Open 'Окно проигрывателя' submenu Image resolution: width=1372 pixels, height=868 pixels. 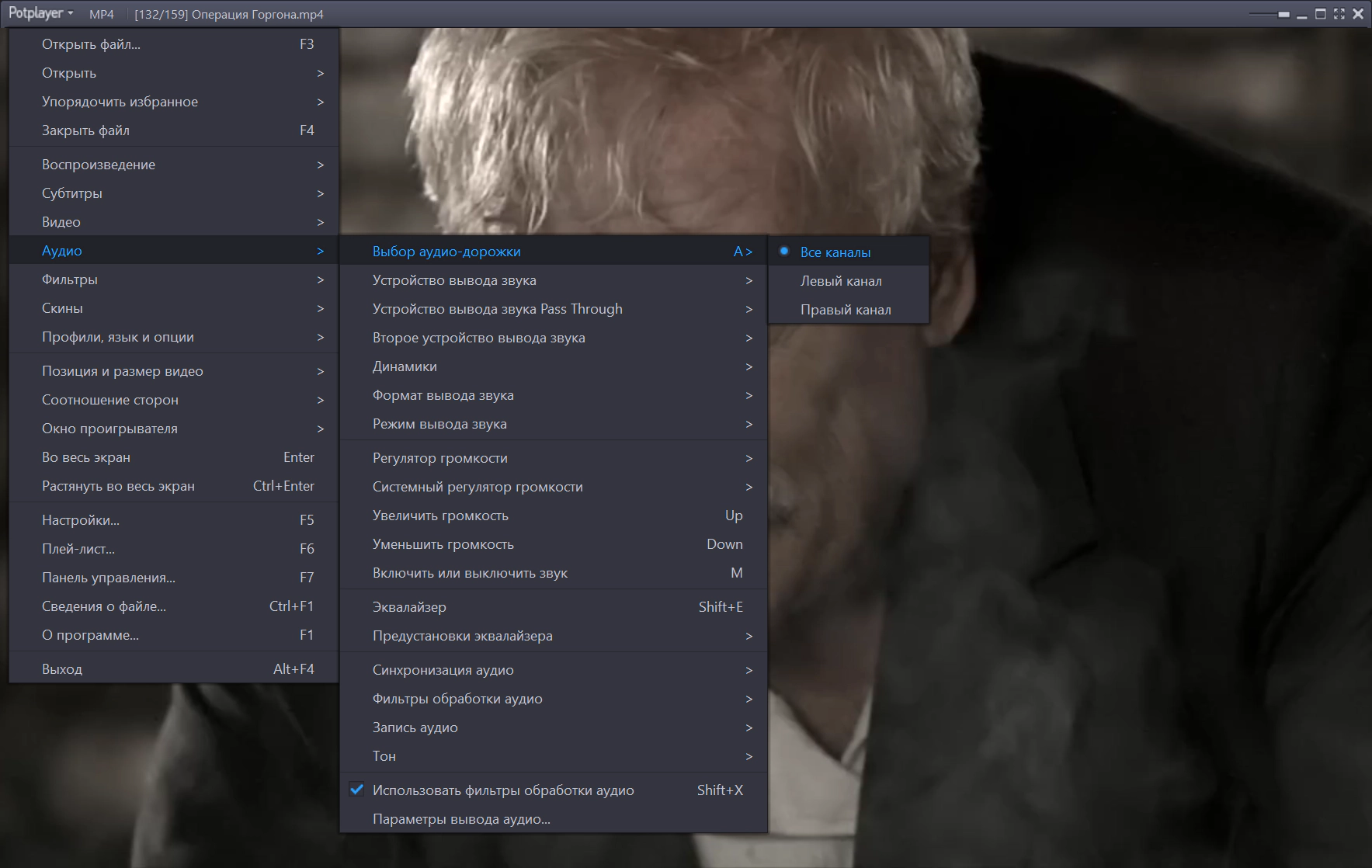click(174, 429)
